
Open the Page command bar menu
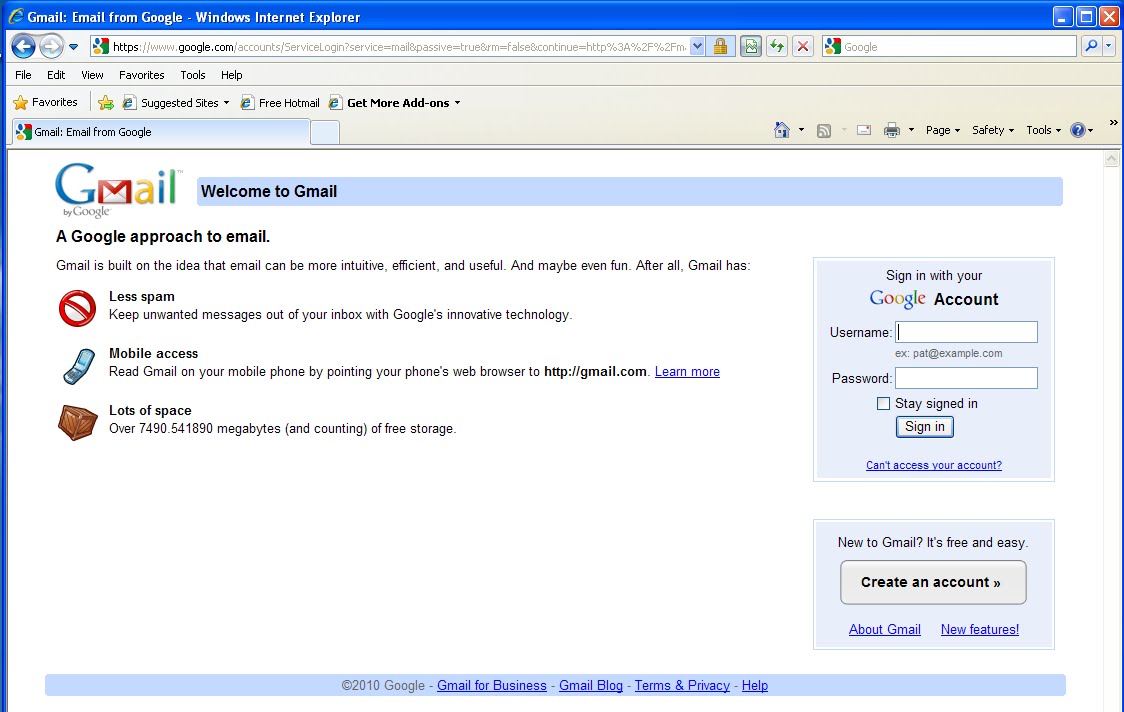(x=942, y=130)
